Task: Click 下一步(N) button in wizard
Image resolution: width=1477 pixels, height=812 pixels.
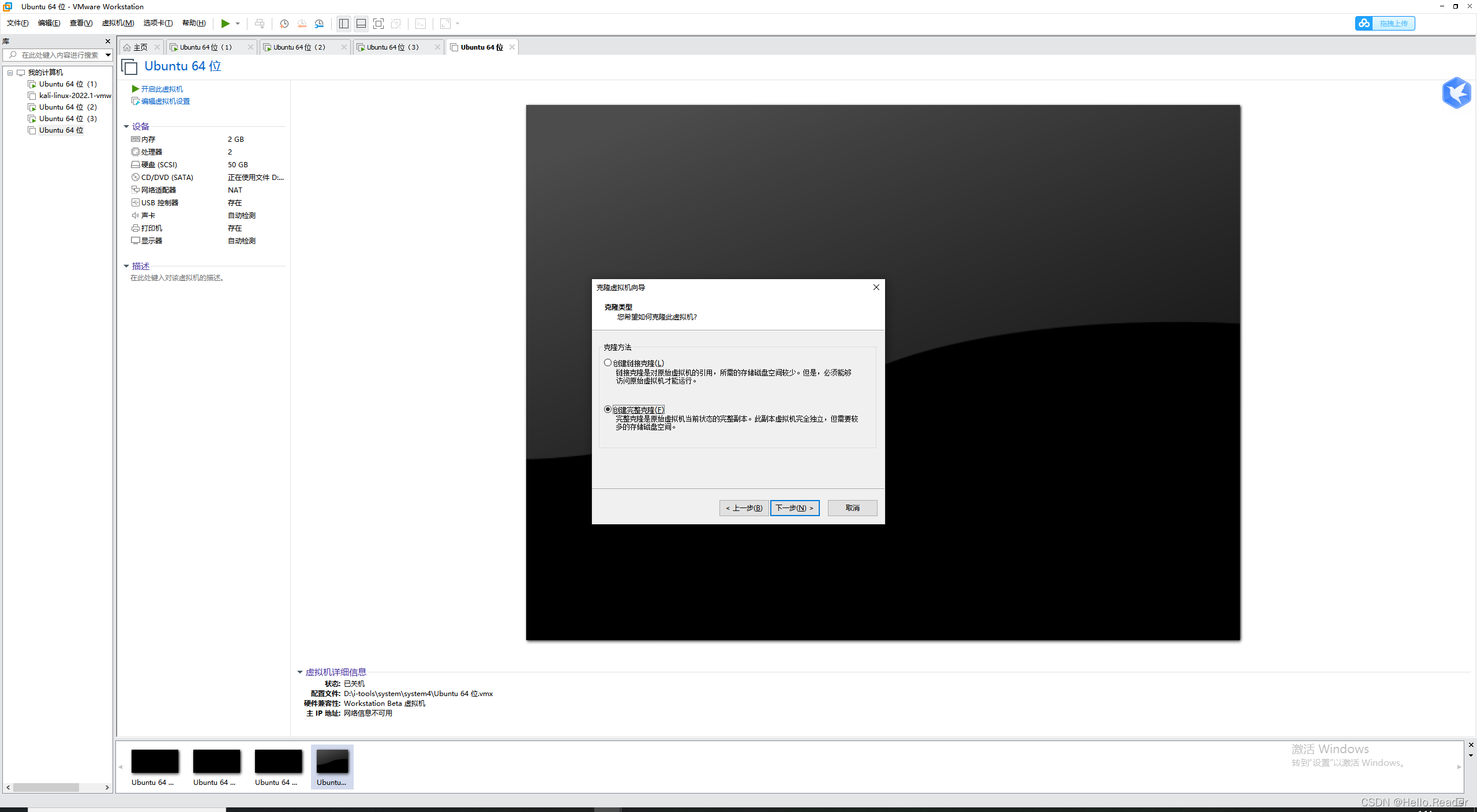Action: pos(794,508)
